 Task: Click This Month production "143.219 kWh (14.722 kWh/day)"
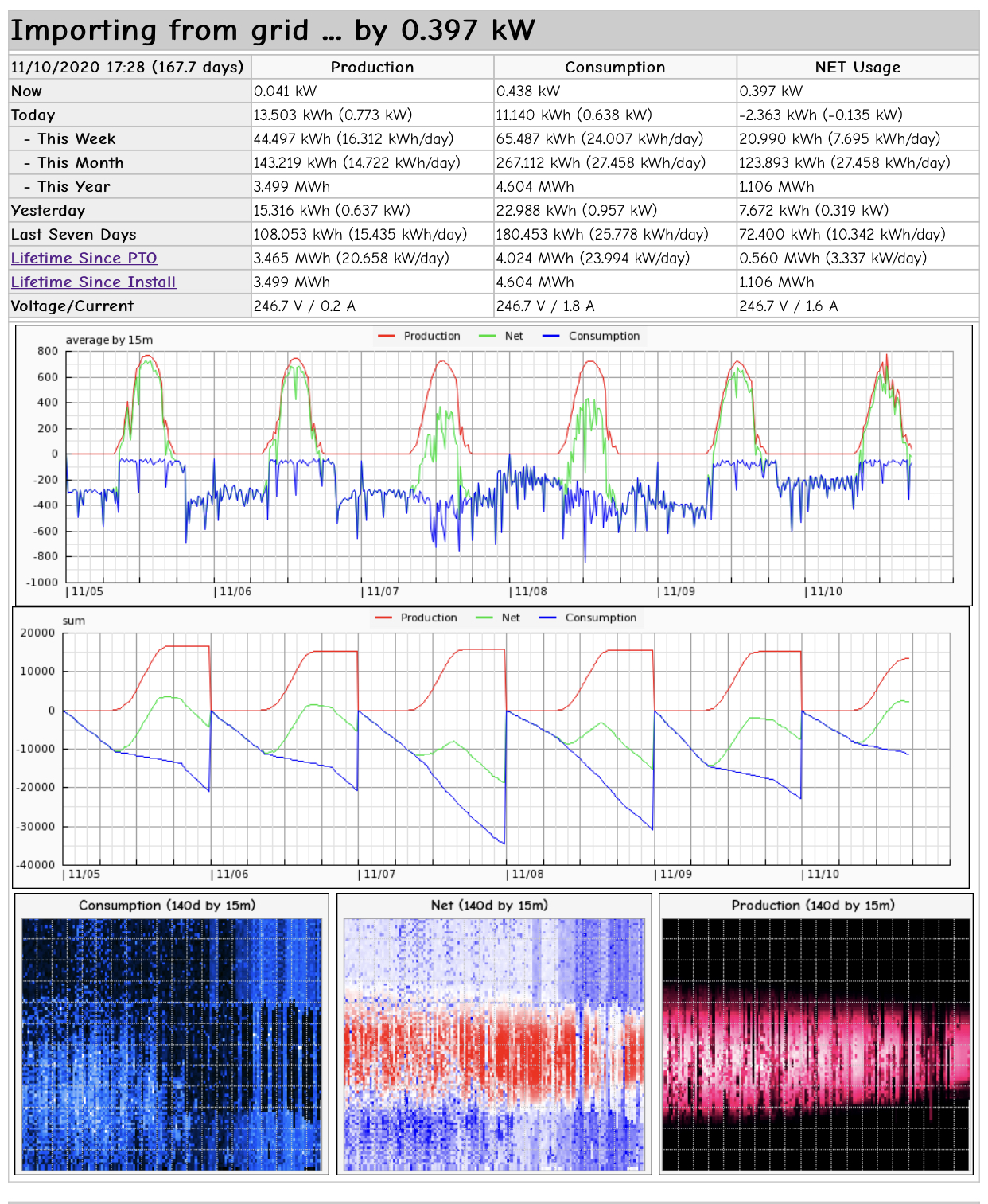tap(356, 163)
